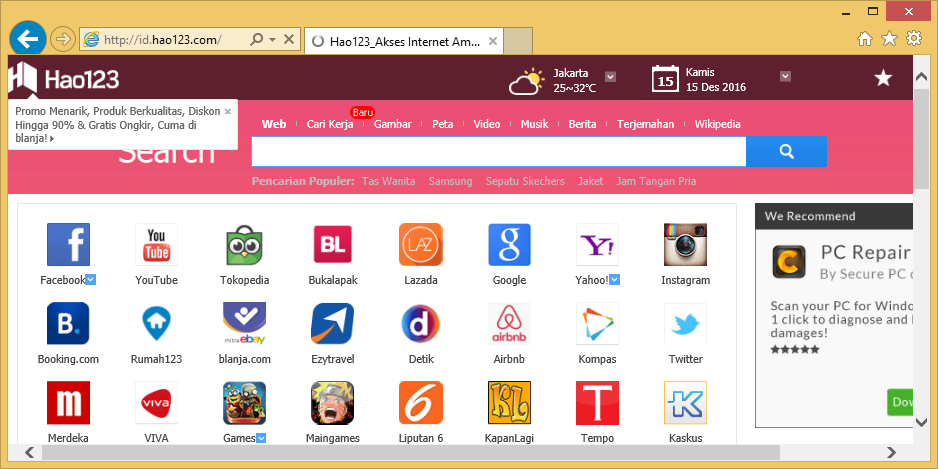Click the favorites star in Hao123 header
Screen dimensions: 938x469
point(883,78)
